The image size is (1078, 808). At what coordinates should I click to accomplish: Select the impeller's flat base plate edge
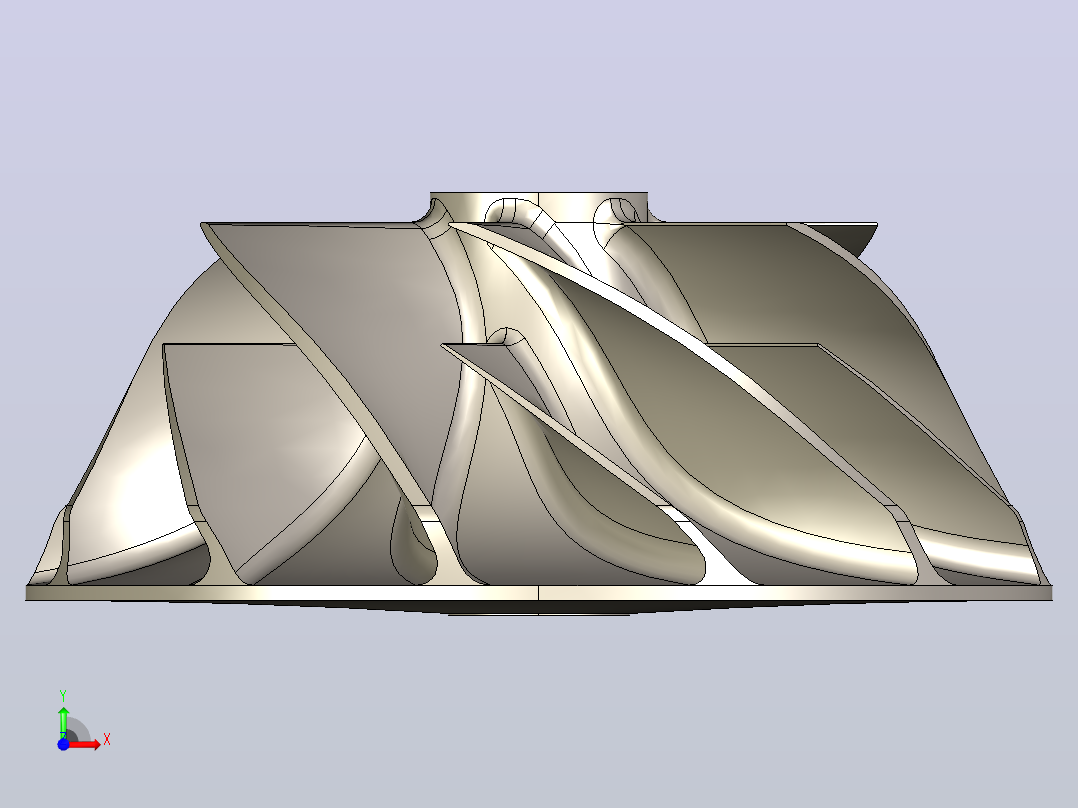539,593
